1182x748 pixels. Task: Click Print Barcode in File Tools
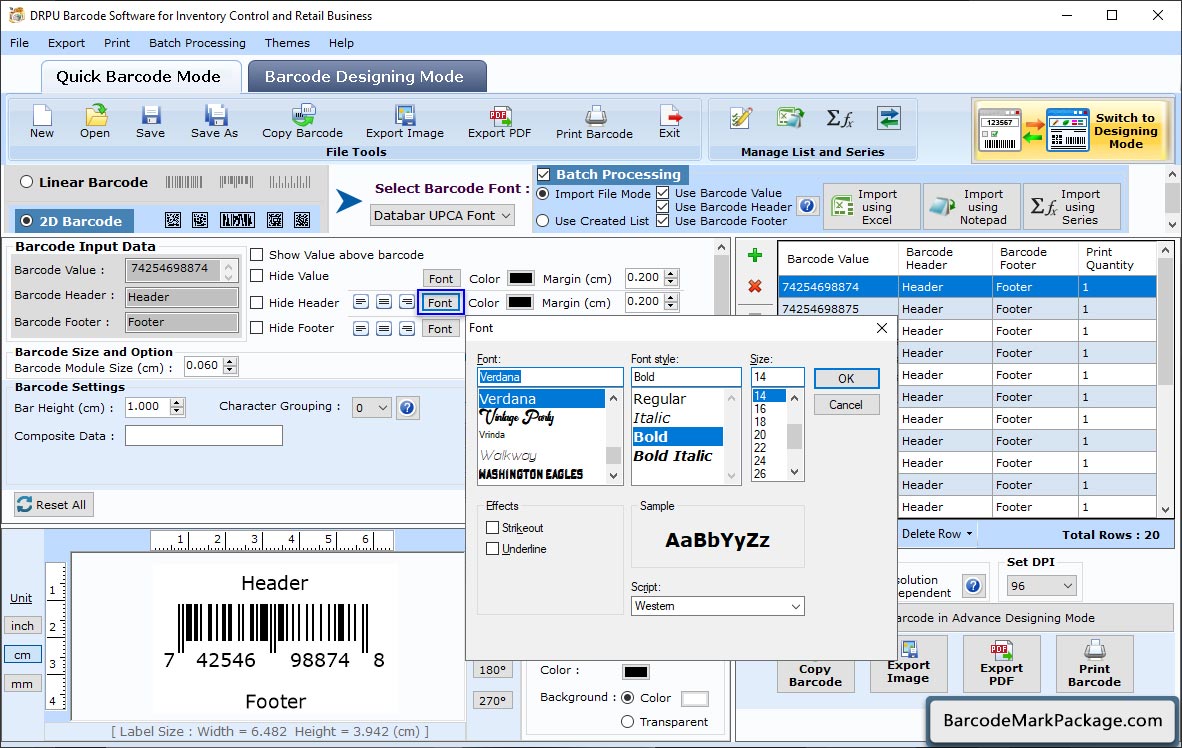(594, 123)
